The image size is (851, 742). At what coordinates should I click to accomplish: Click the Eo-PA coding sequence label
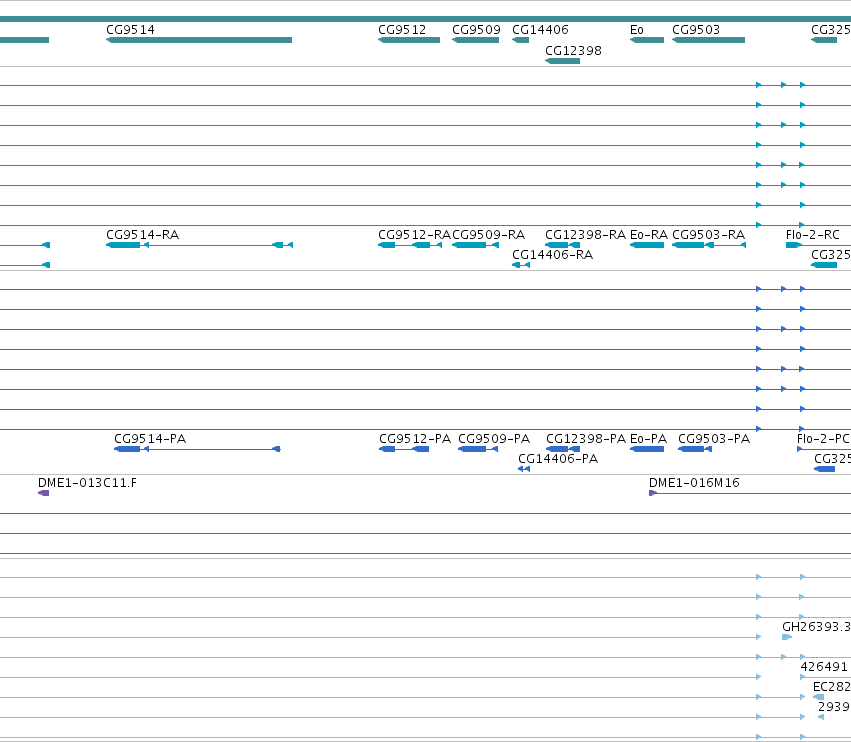pyautogui.click(x=649, y=439)
